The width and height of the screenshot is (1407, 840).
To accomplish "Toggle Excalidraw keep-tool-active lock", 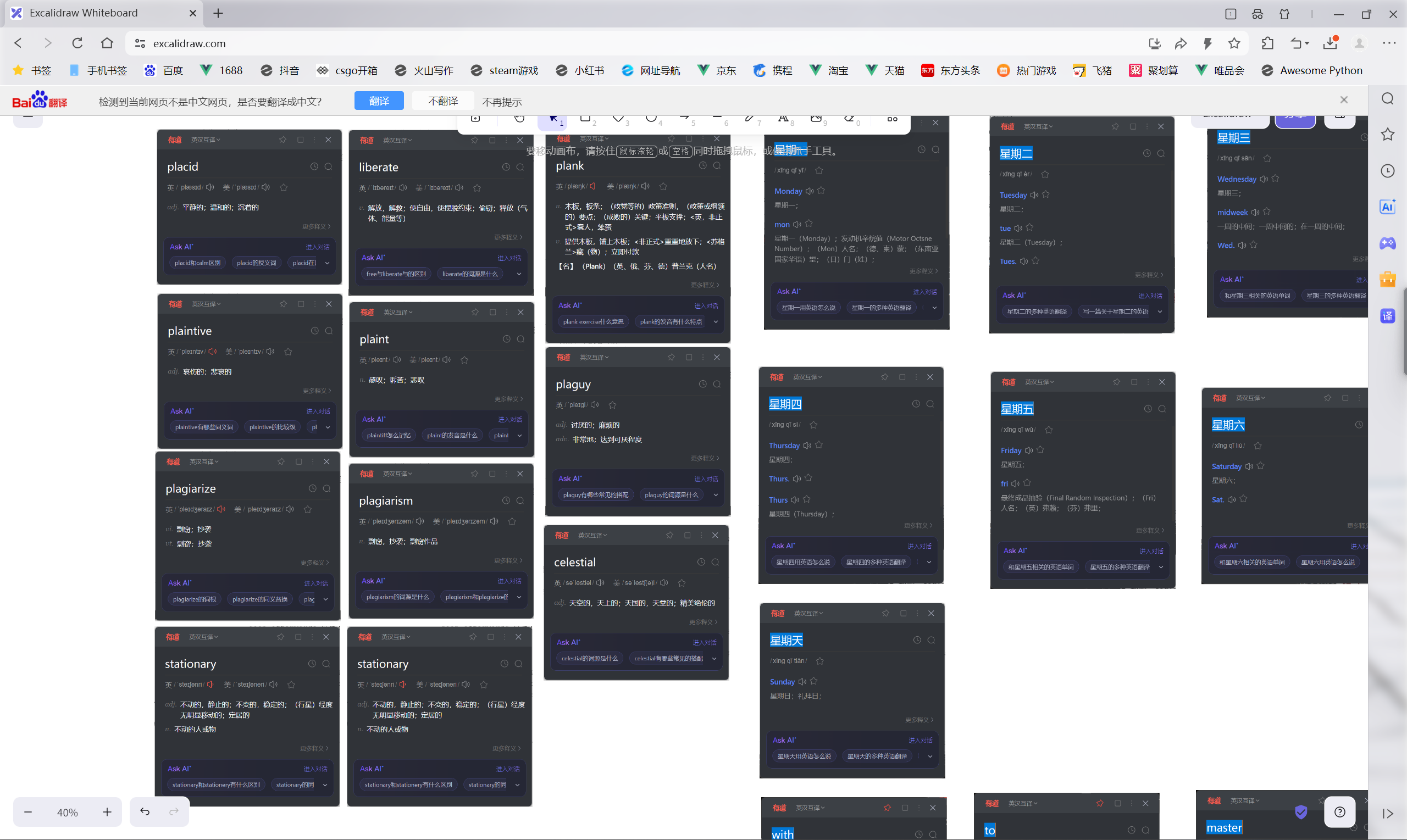I will (x=475, y=118).
